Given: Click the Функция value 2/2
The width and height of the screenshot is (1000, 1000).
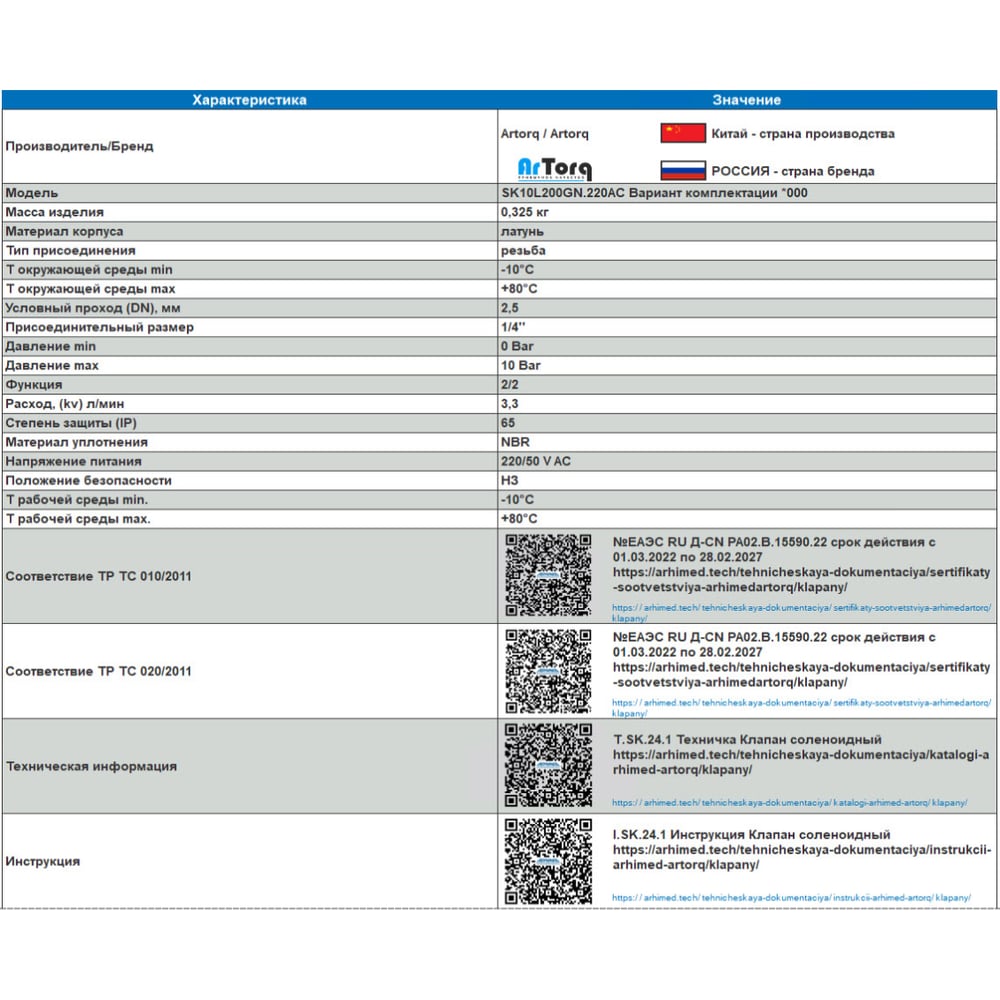Looking at the screenshot, I should click(x=510, y=385).
